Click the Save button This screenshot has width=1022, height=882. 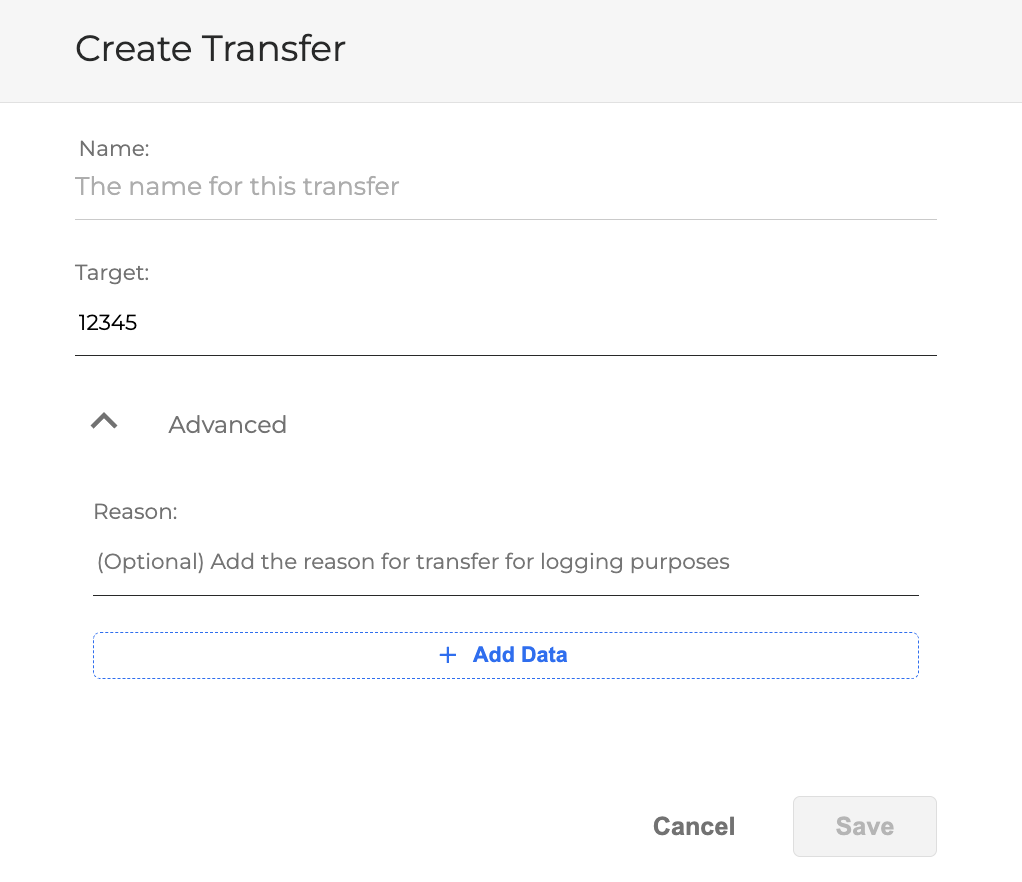pyautogui.click(x=864, y=827)
